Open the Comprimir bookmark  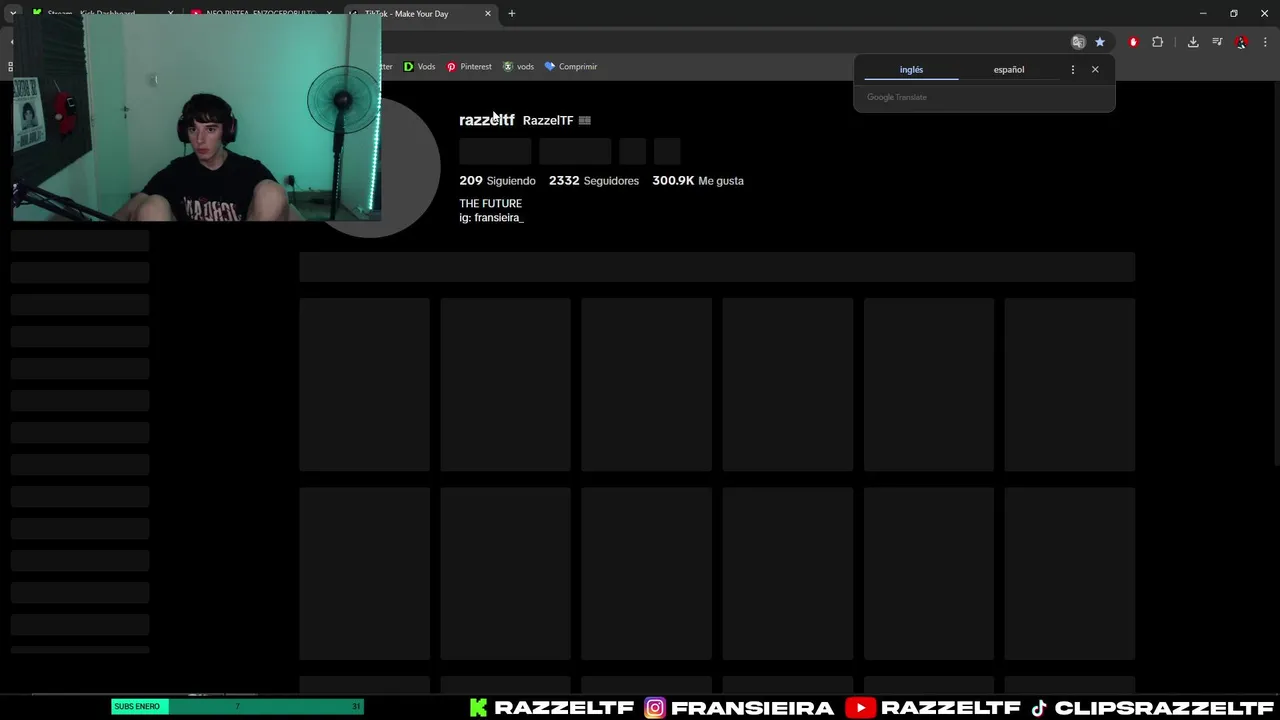click(570, 67)
